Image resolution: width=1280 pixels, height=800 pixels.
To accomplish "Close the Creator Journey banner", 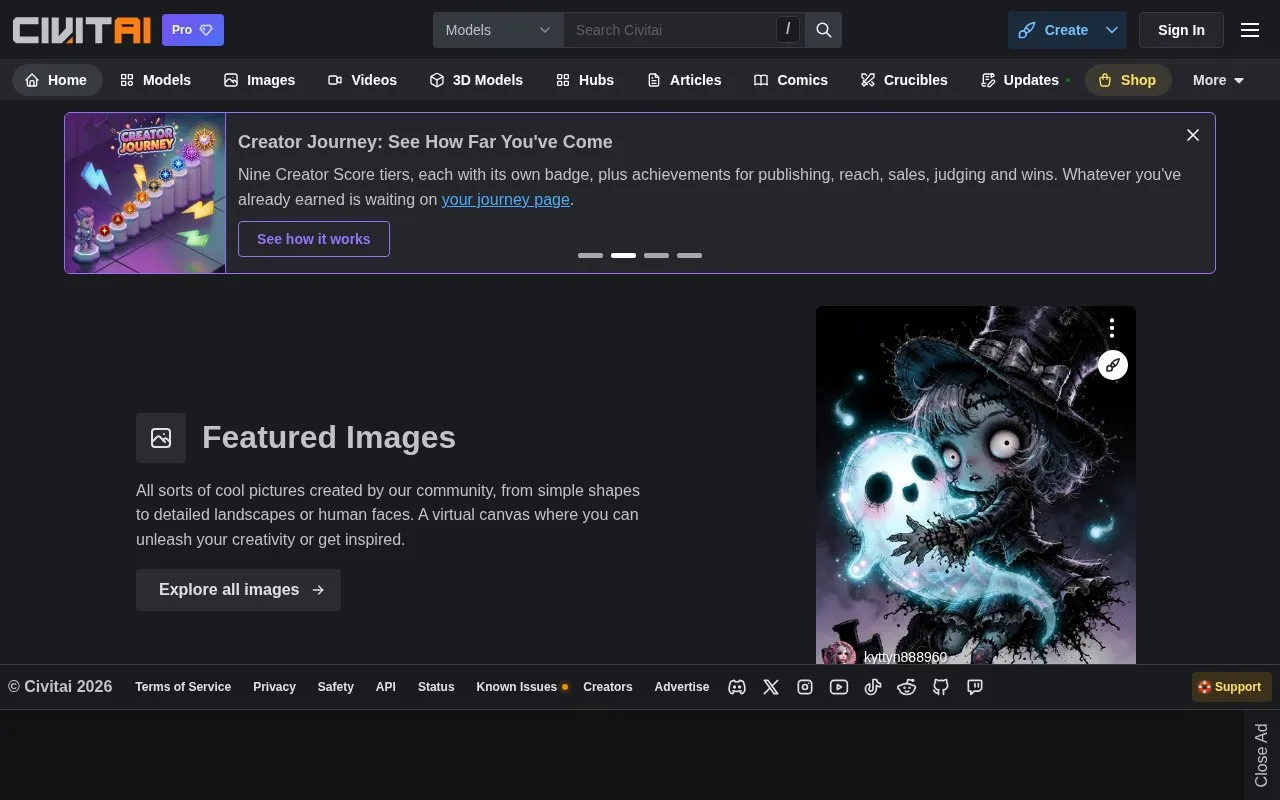I will (x=1193, y=135).
